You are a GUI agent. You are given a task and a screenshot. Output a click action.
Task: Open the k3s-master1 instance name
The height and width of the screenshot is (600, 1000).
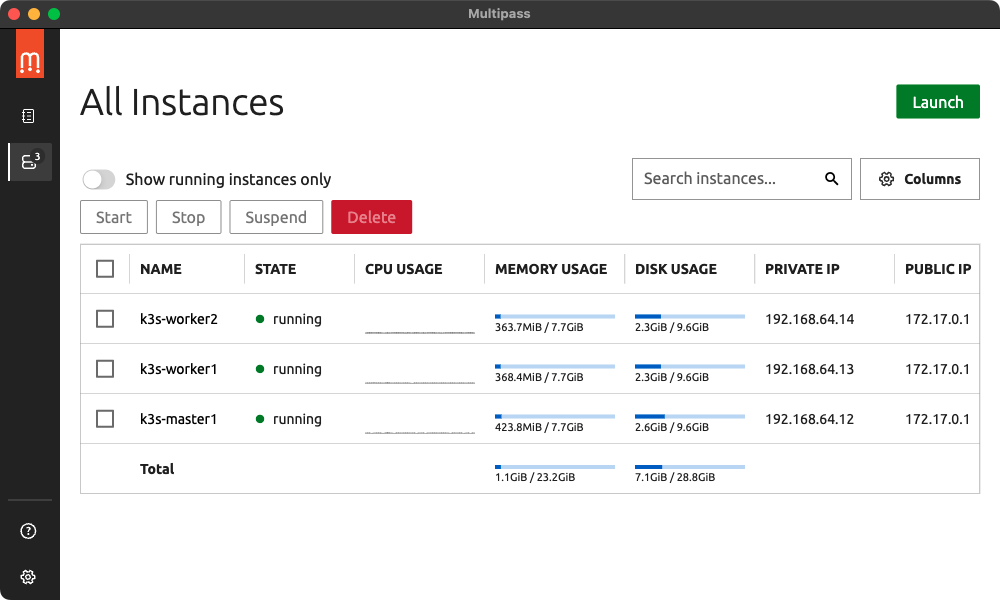point(179,419)
